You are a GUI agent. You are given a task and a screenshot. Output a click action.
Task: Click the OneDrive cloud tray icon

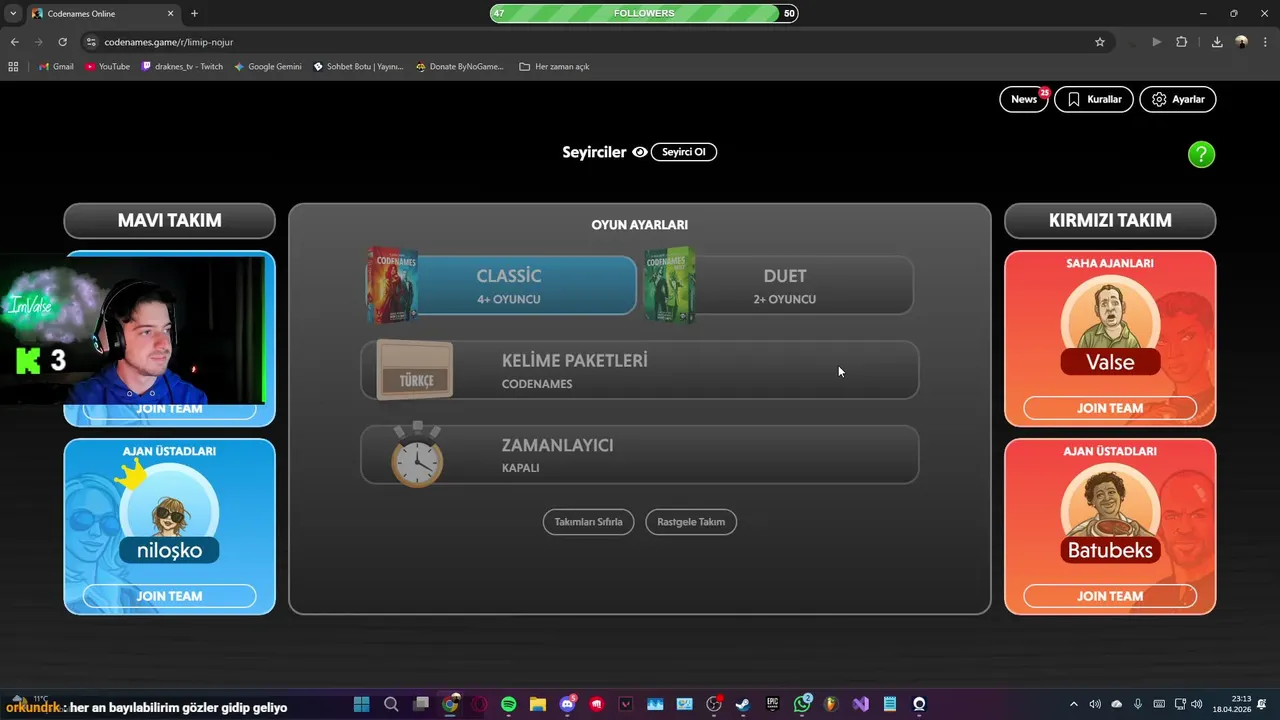point(1117,704)
